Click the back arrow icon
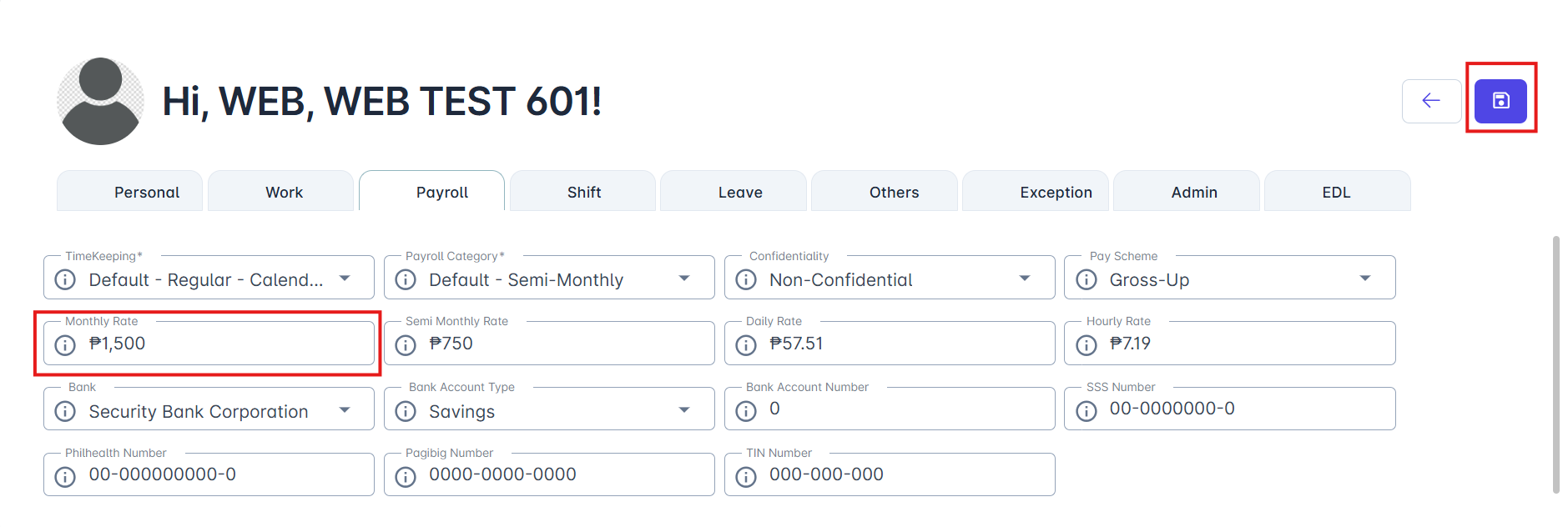 [x=1431, y=101]
